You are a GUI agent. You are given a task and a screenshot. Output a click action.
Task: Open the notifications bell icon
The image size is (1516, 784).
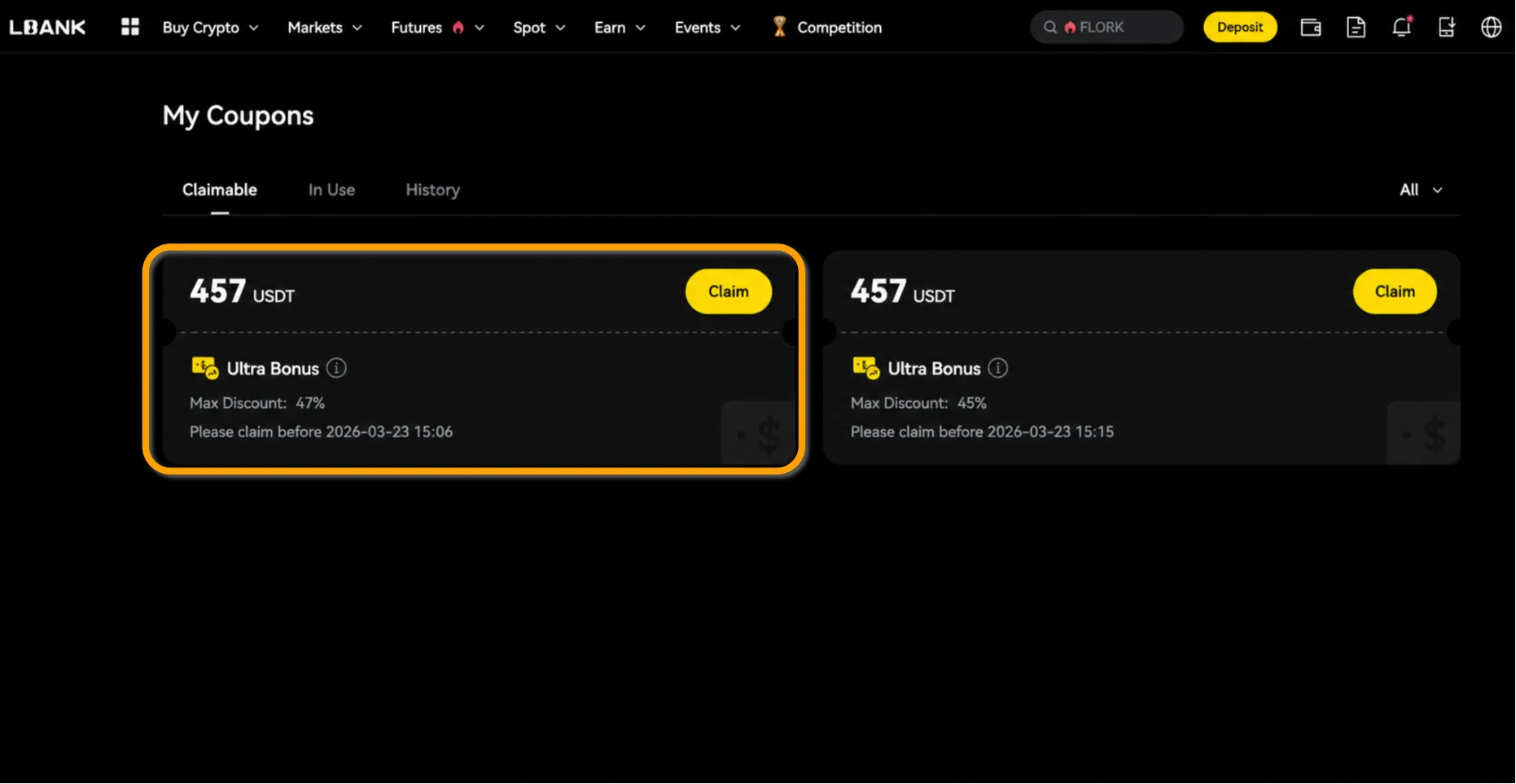[1401, 27]
